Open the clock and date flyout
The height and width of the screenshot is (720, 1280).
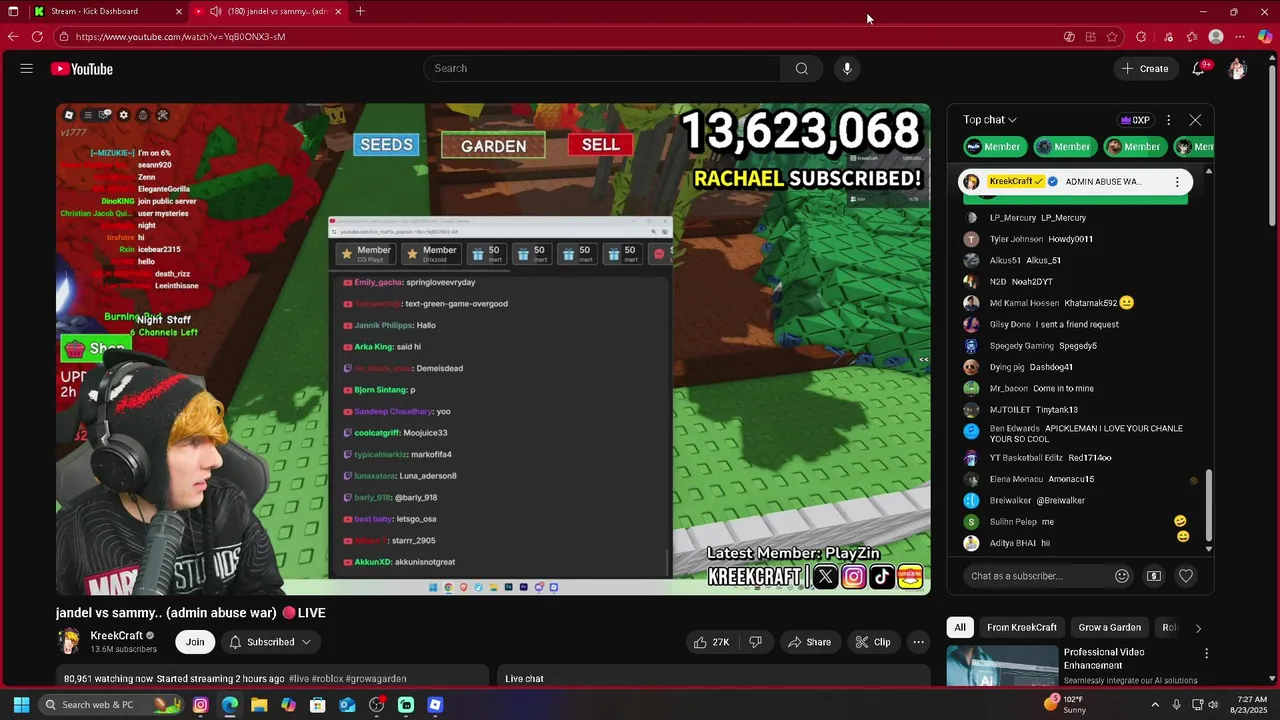[1246, 705]
